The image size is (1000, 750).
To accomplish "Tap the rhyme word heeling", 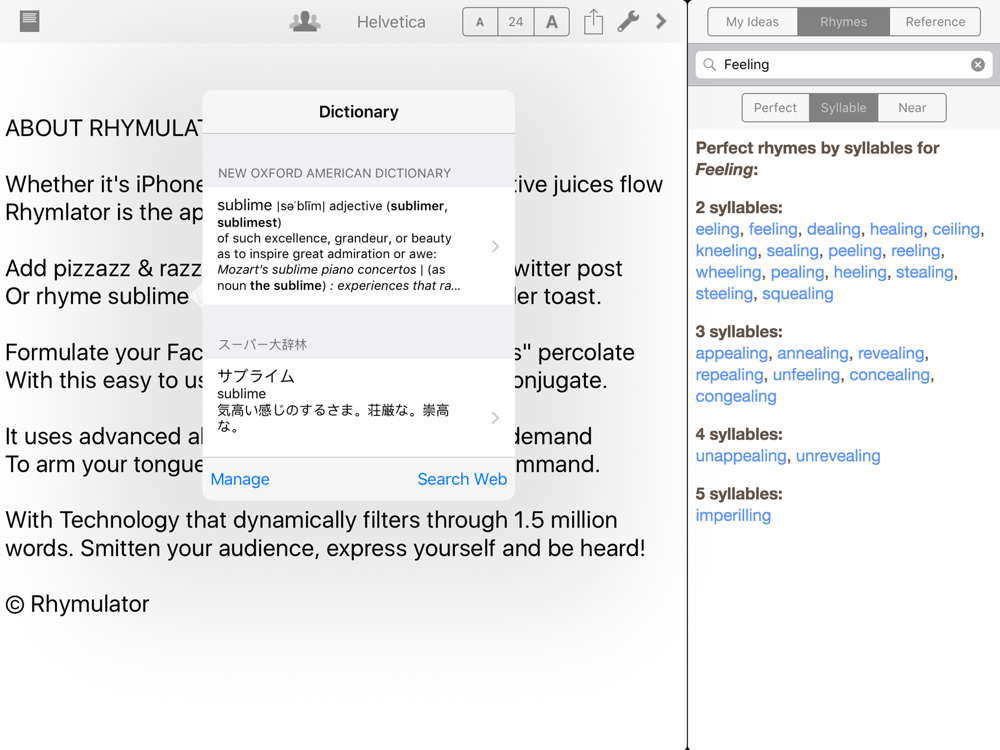I will (x=860, y=273).
